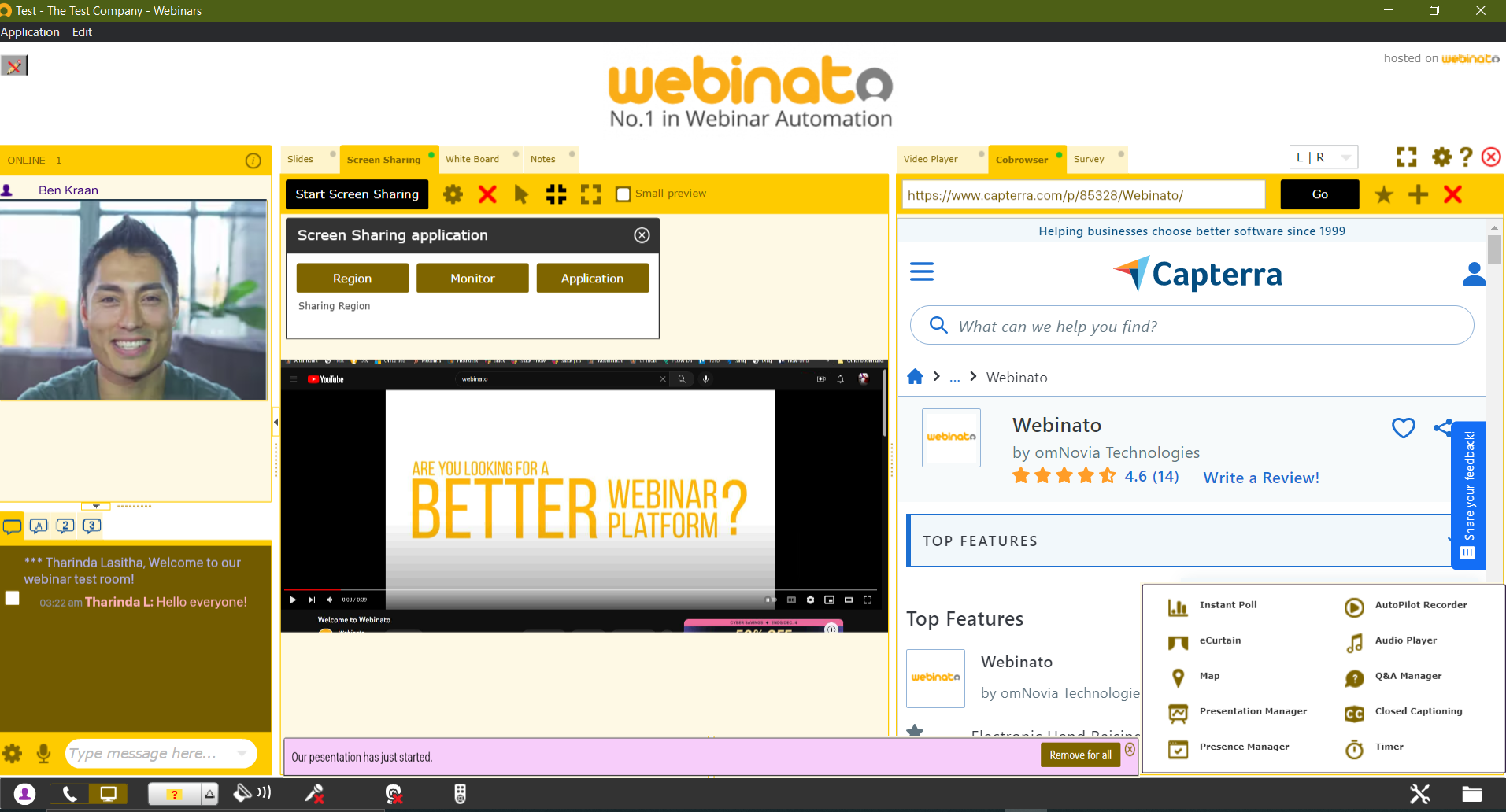The width and height of the screenshot is (1506, 812).
Task: Click the Write a Review link on Capterra
Action: [x=1260, y=477]
